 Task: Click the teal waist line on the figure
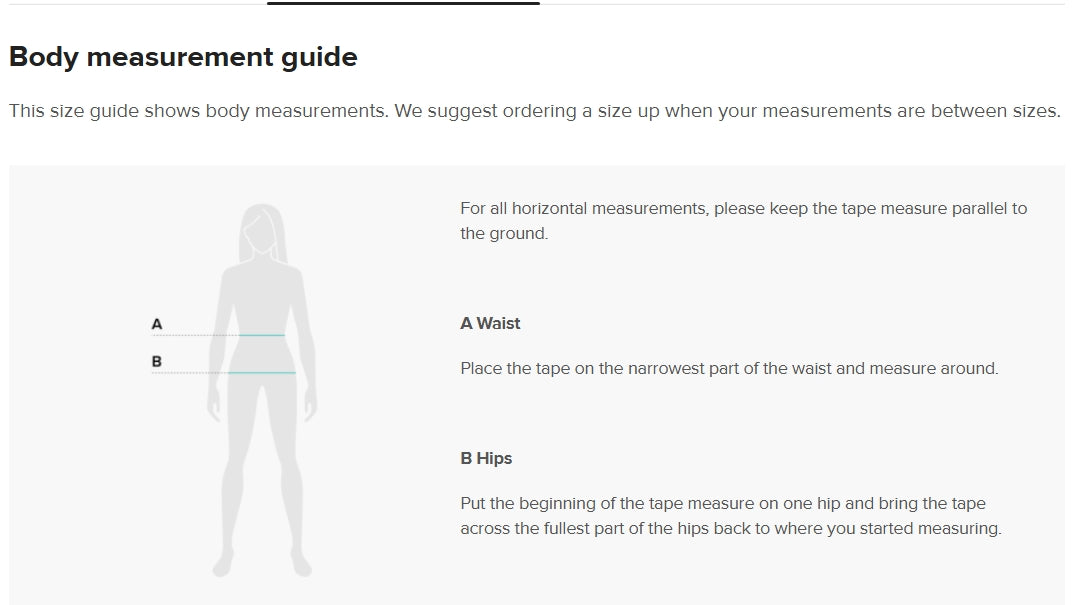pyautogui.click(x=262, y=335)
